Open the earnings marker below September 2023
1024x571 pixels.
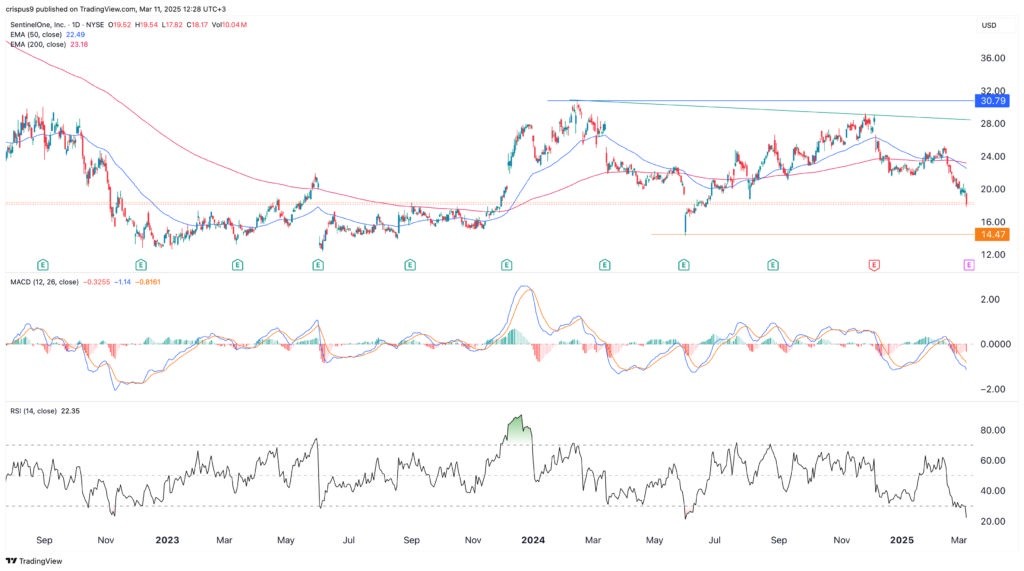click(410, 265)
